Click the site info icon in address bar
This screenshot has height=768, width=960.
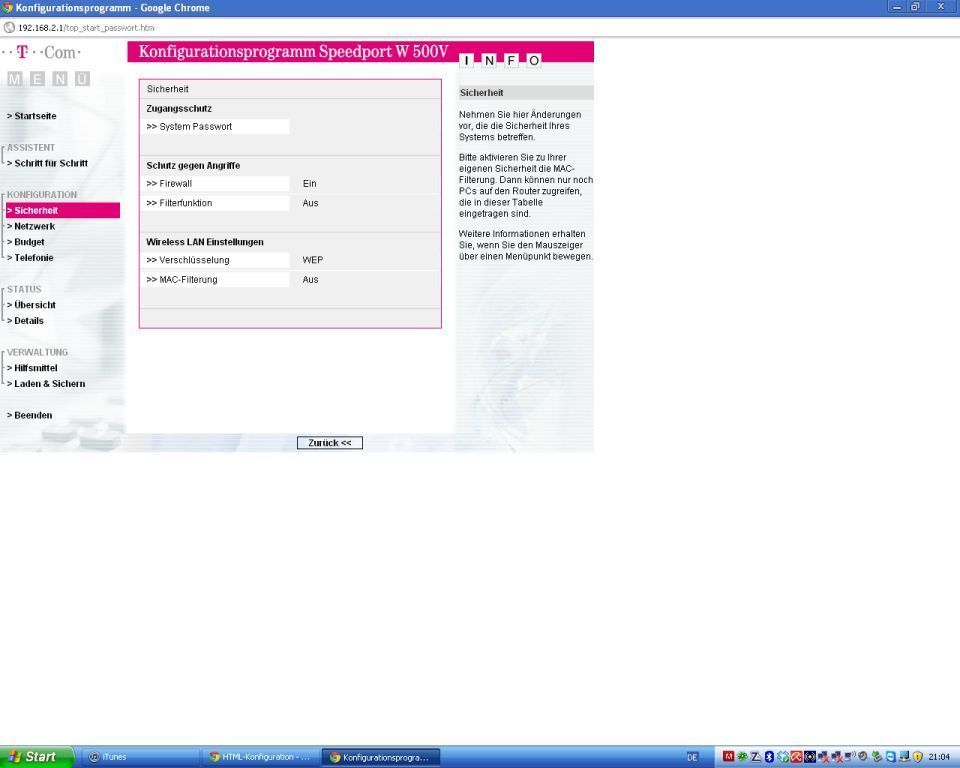[x=9, y=28]
